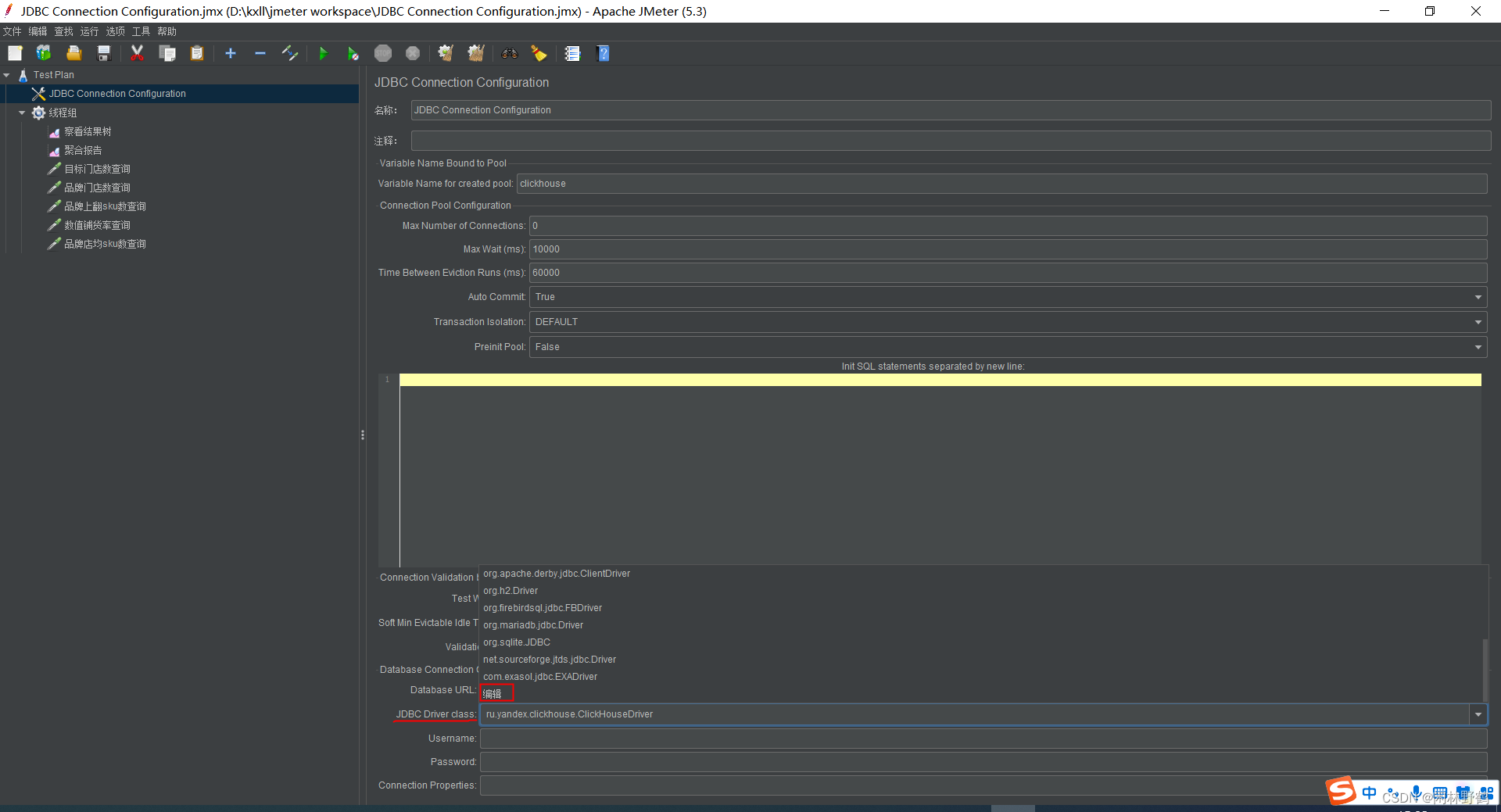Image resolution: width=1501 pixels, height=812 pixels.
Task: Click the Clear all results icon
Action: [476, 53]
